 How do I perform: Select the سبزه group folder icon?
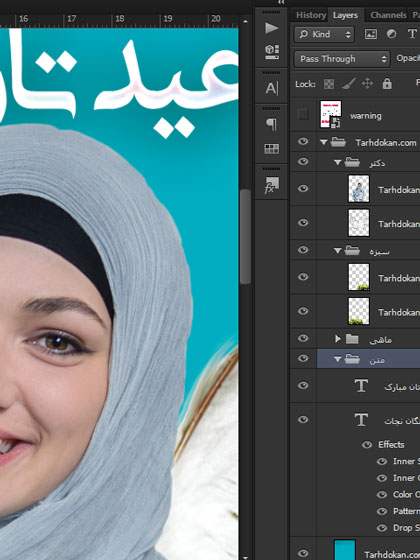pyautogui.click(x=352, y=251)
